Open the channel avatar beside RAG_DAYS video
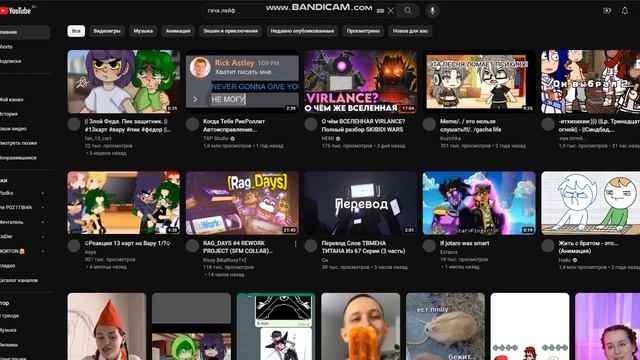The height and width of the screenshot is (360, 640). 192,246
